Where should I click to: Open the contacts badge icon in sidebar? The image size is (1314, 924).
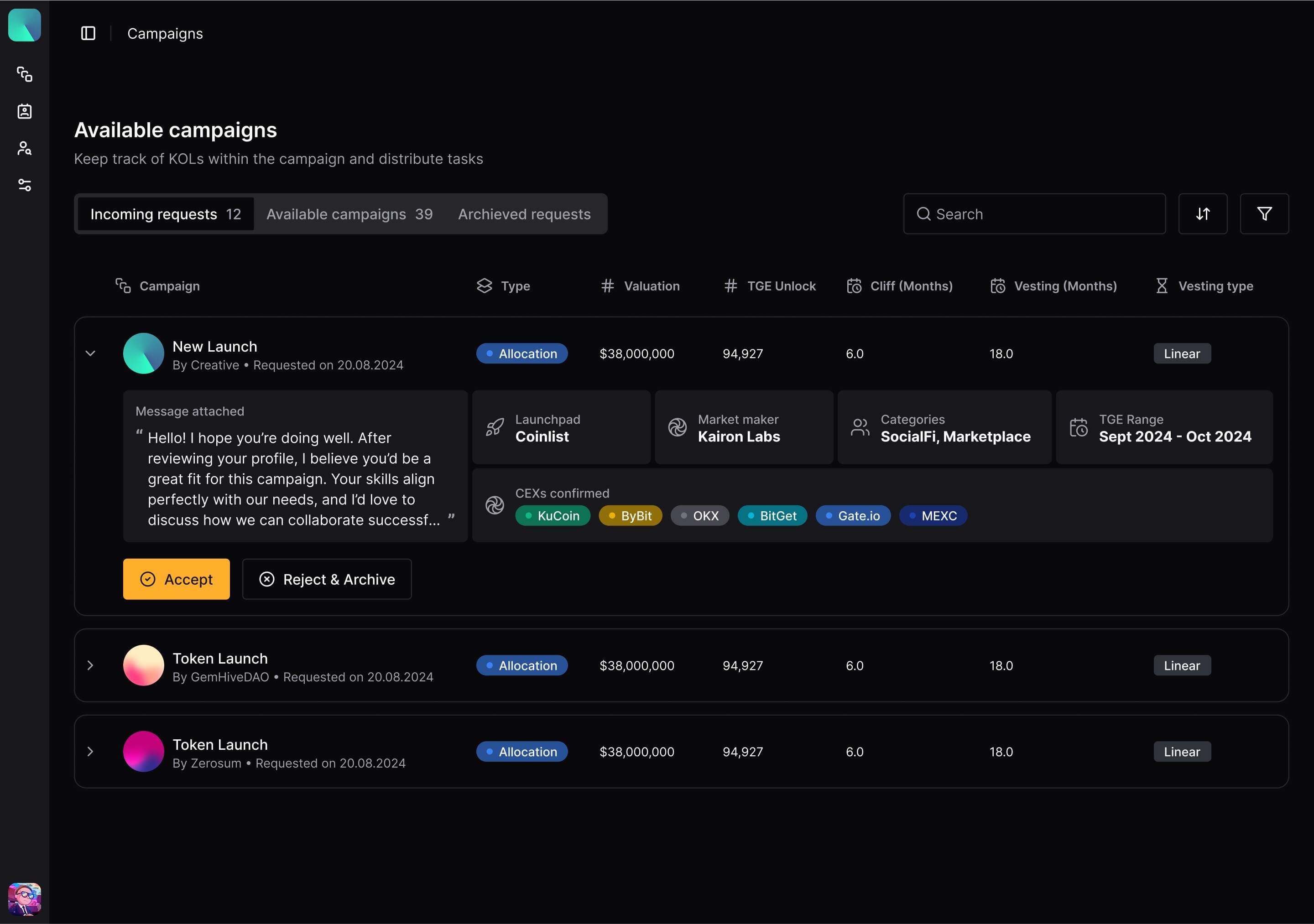[25, 111]
